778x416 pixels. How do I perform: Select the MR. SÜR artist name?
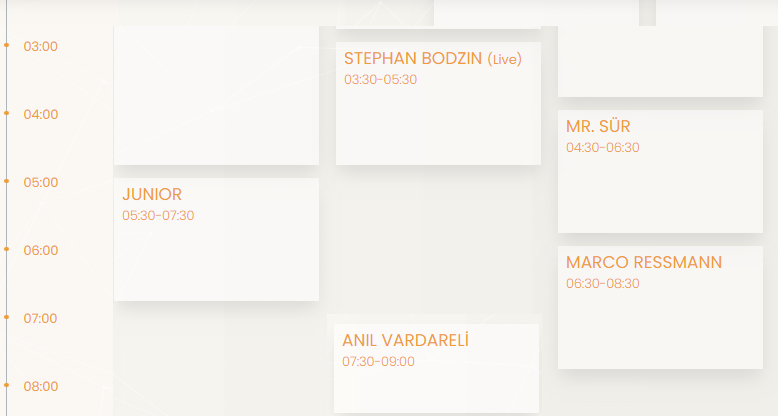[598, 127]
